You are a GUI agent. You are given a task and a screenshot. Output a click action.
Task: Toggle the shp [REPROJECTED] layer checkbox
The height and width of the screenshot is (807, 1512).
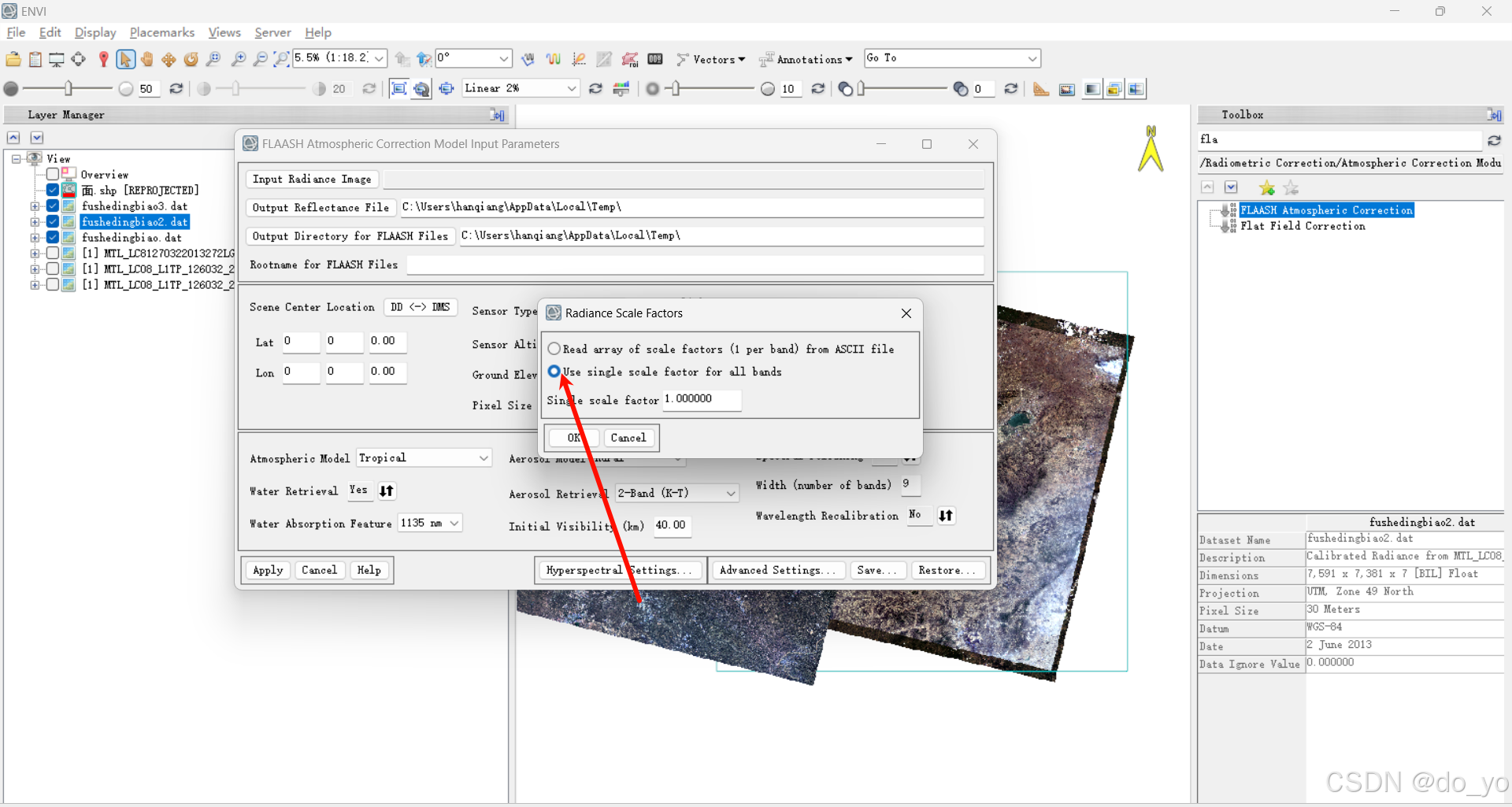(x=53, y=191)
